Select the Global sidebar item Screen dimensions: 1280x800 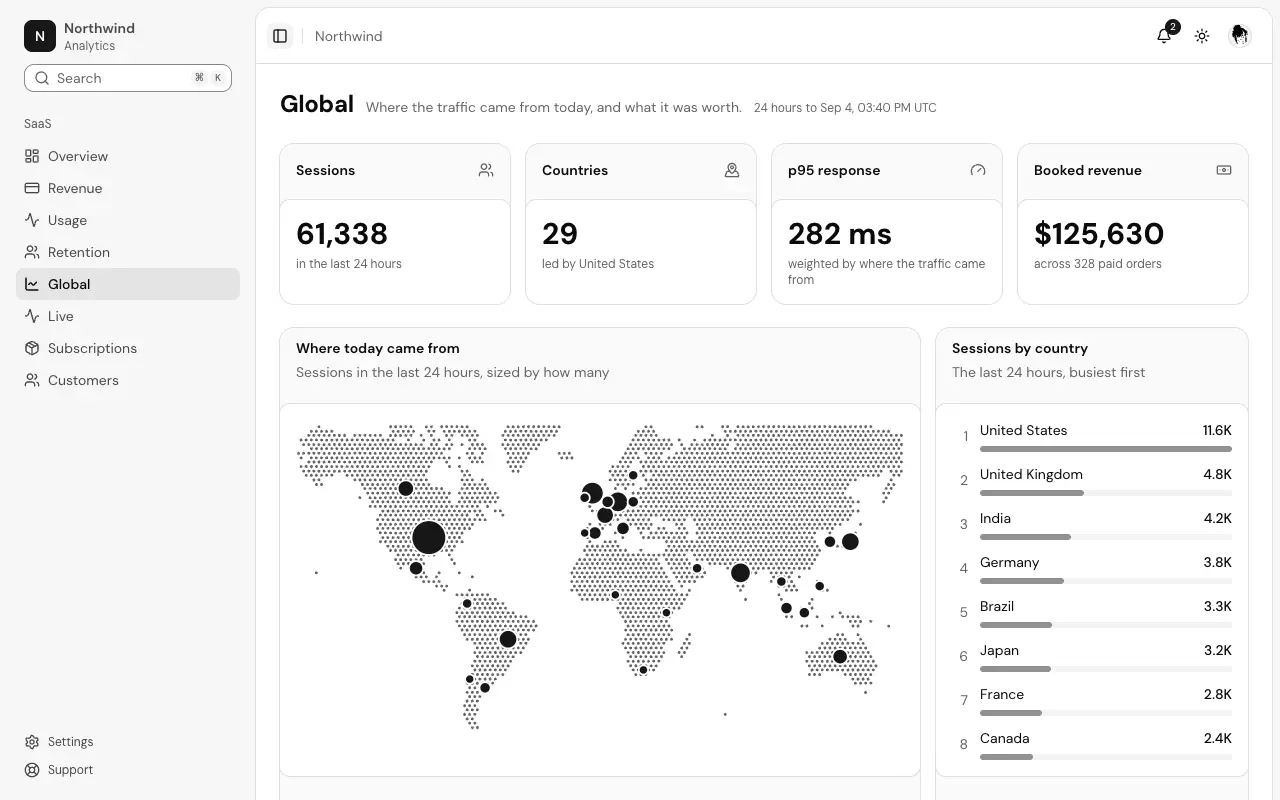[x=128, y=284]
